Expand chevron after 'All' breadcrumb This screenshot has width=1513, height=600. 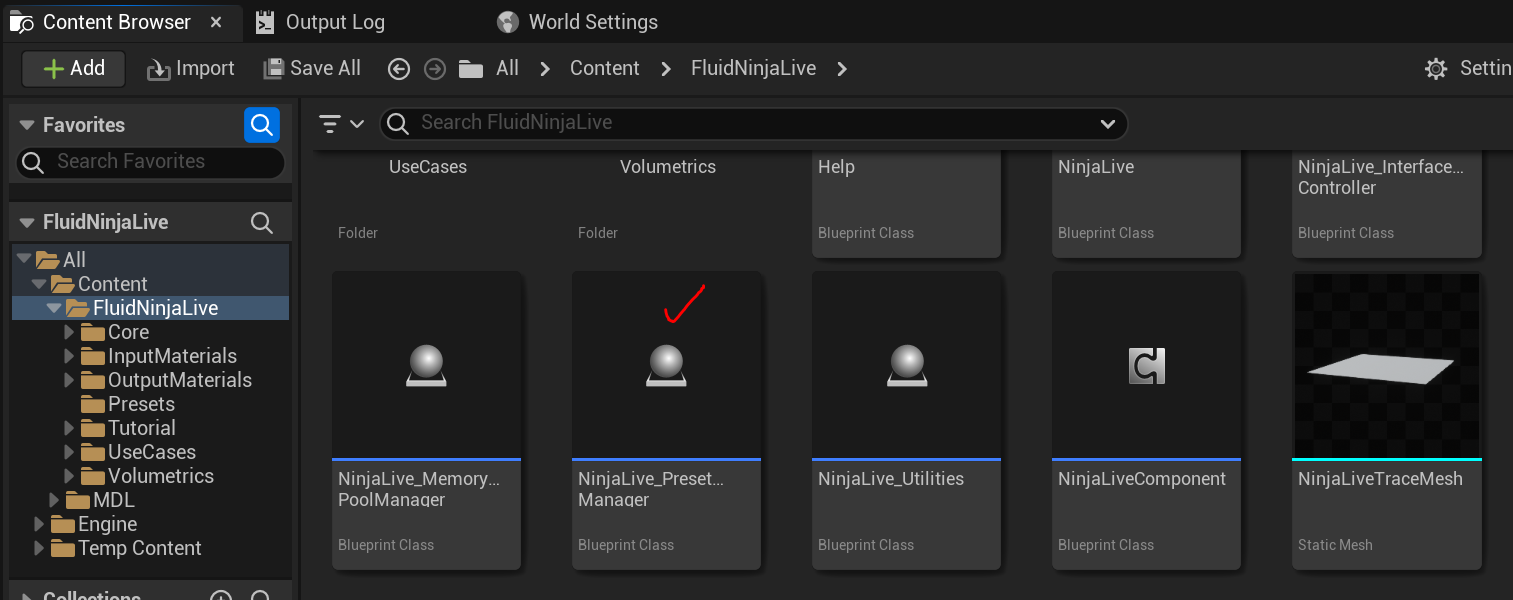(545, 68)
